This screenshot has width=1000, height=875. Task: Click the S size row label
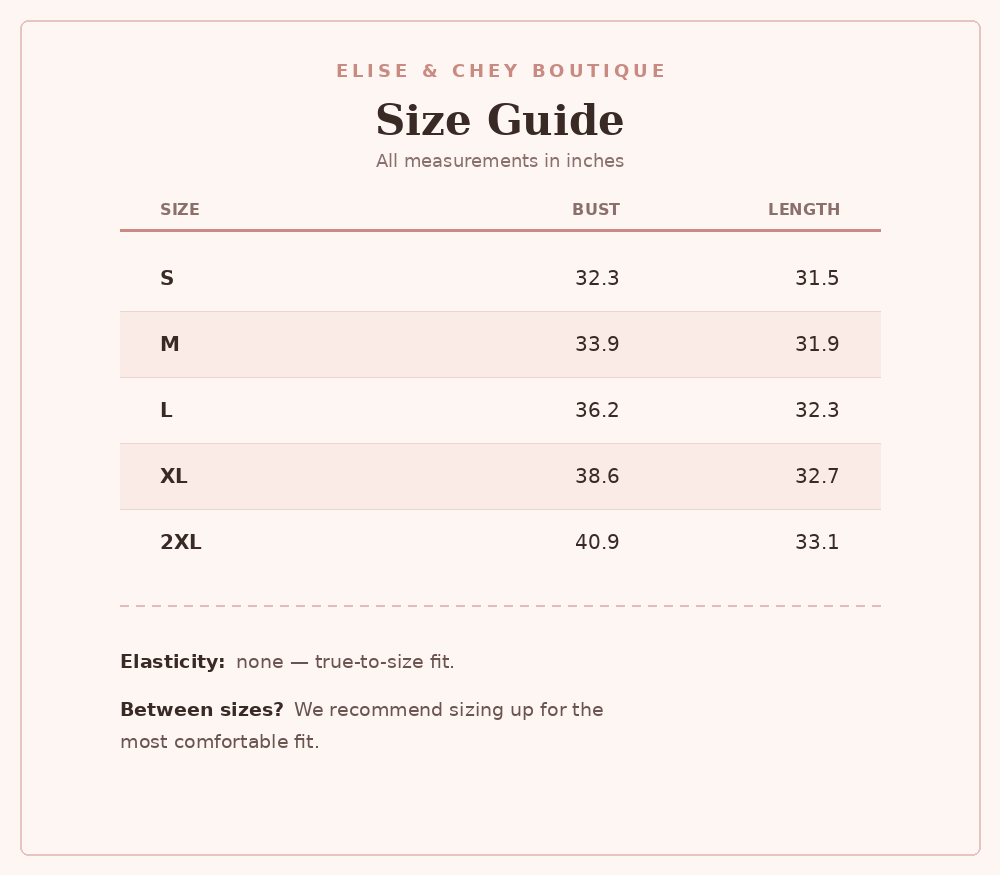tap(166, 278)
